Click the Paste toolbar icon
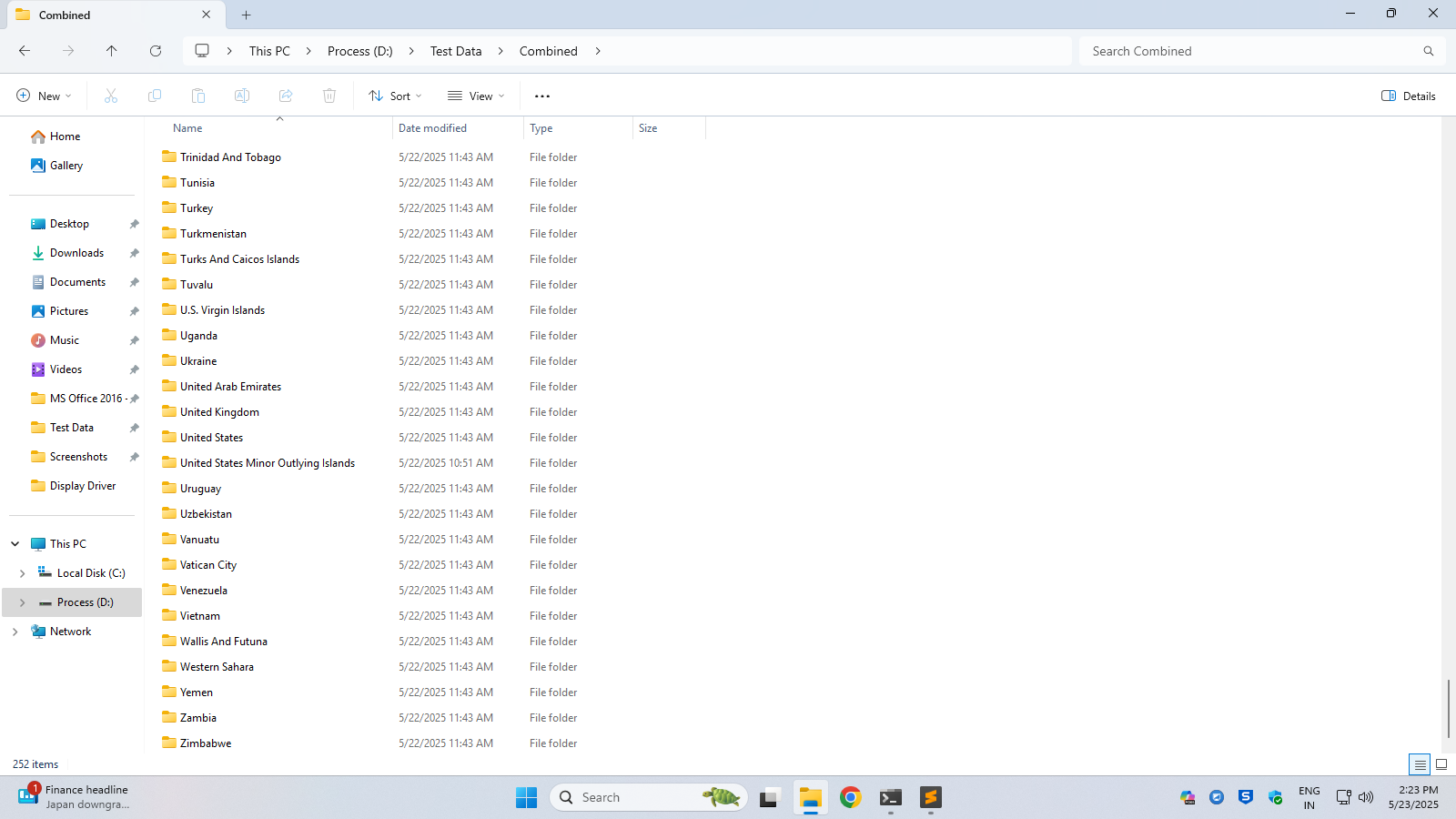The image size is (1456, 819). (x=198, y=96)
